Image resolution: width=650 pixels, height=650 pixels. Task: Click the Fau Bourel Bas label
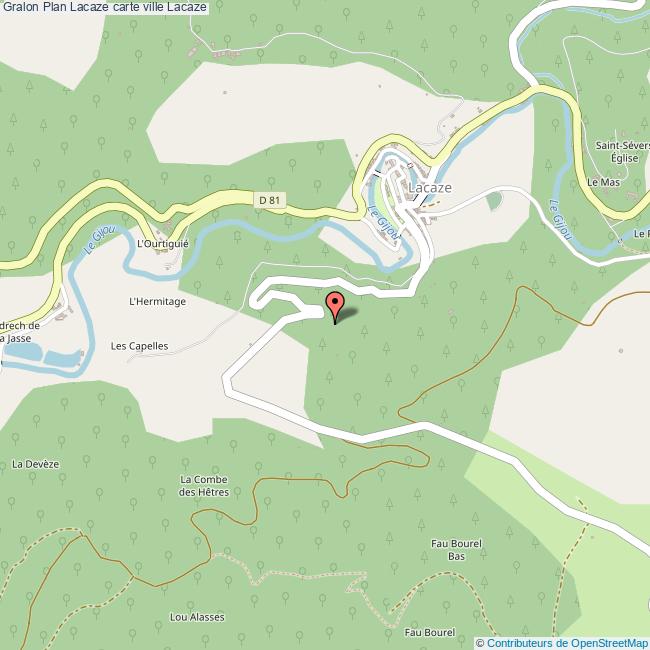pos(456,550)
